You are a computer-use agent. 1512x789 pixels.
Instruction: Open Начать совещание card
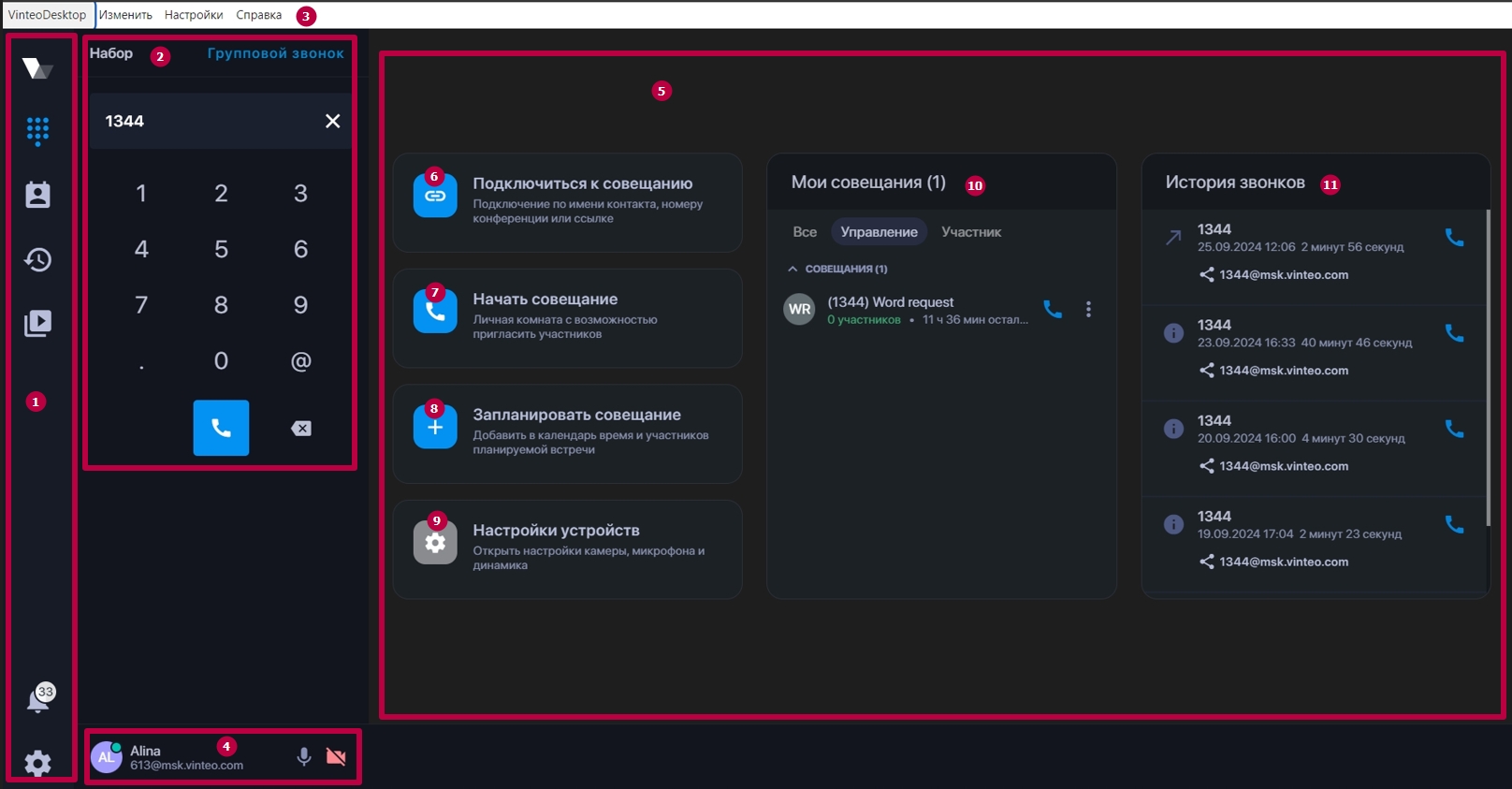pos(567,318)
